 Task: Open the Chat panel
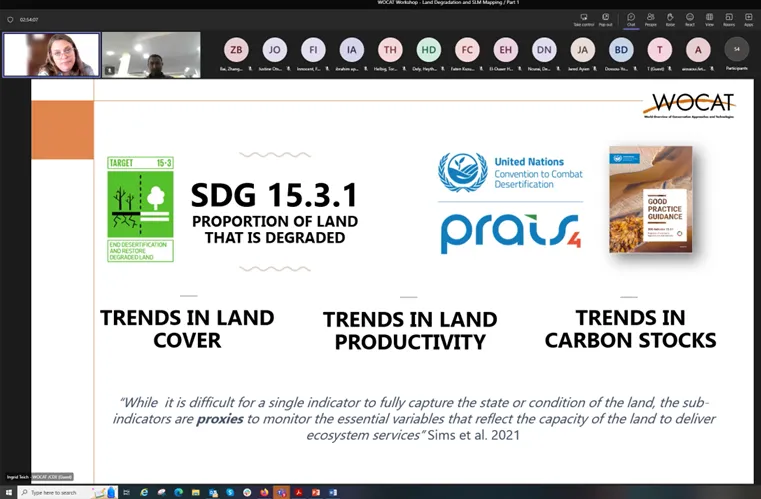(631, 18)
